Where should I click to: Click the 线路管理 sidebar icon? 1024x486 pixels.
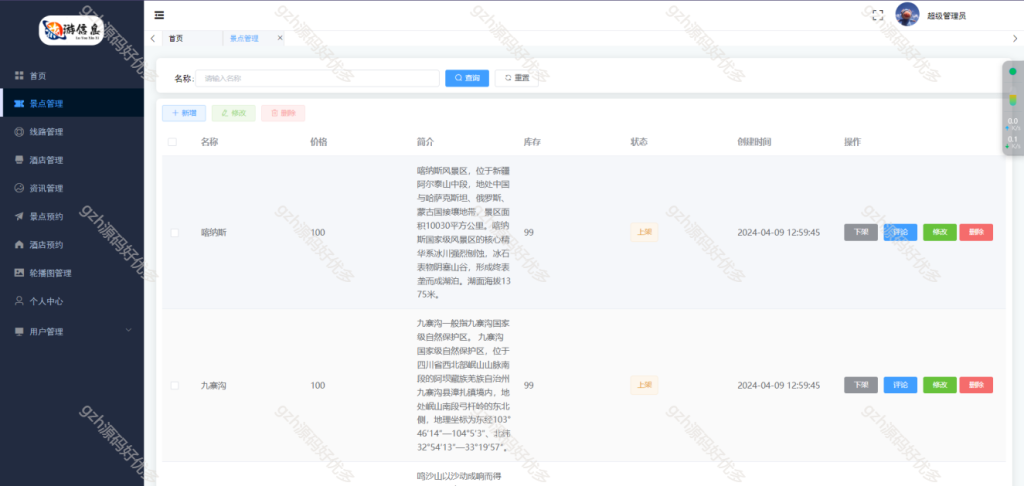pyautogui.click(x=19, y=132)
